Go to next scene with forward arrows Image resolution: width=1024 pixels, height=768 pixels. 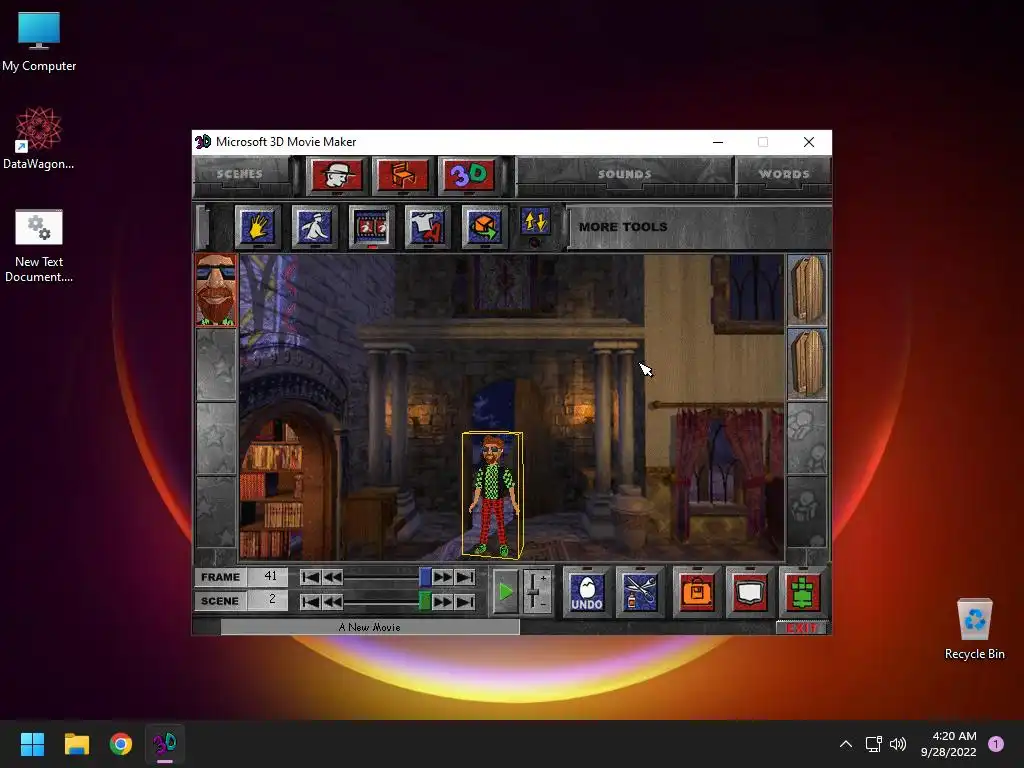click(443, 601)
